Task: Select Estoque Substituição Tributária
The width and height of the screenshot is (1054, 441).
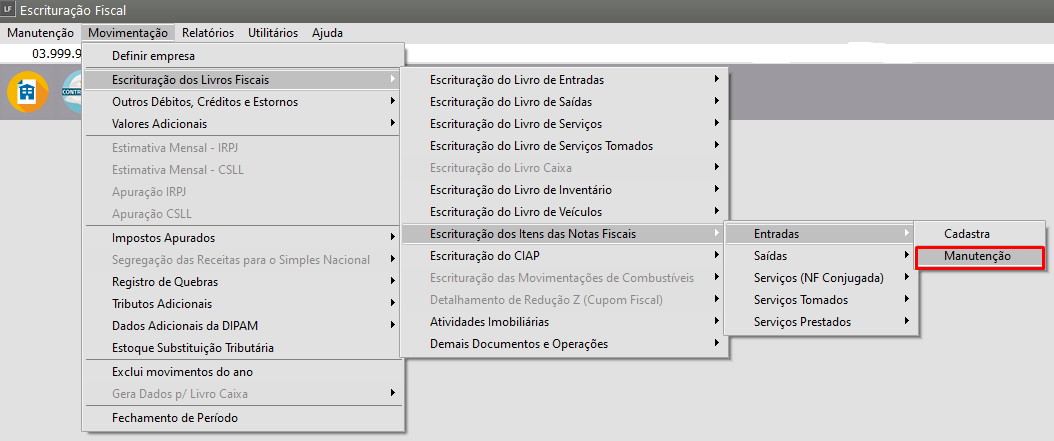Action: (193, 348)
